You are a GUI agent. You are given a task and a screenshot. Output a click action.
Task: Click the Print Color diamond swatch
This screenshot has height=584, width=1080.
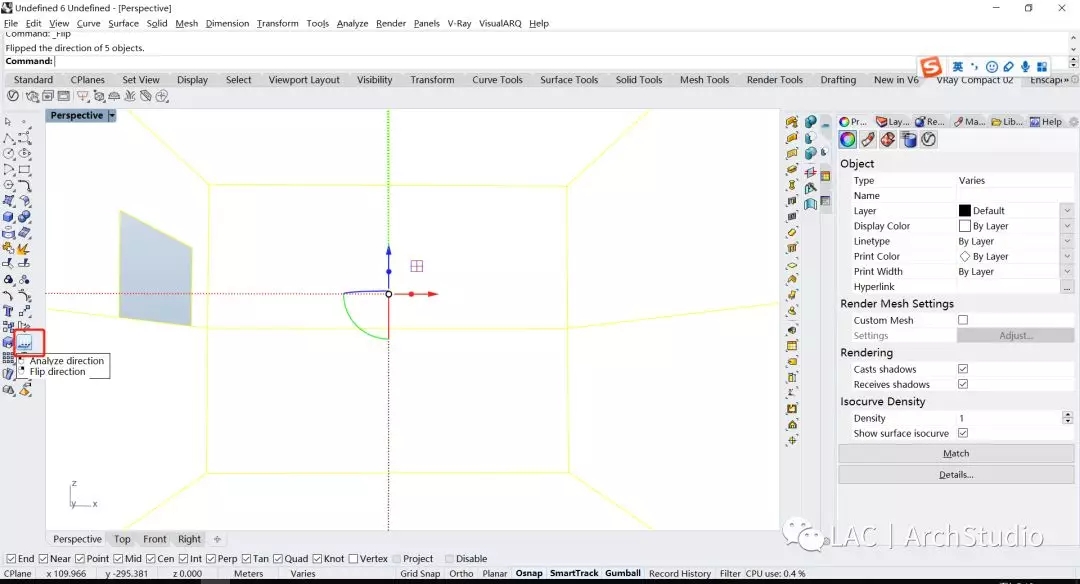click(x=964, y=256)
